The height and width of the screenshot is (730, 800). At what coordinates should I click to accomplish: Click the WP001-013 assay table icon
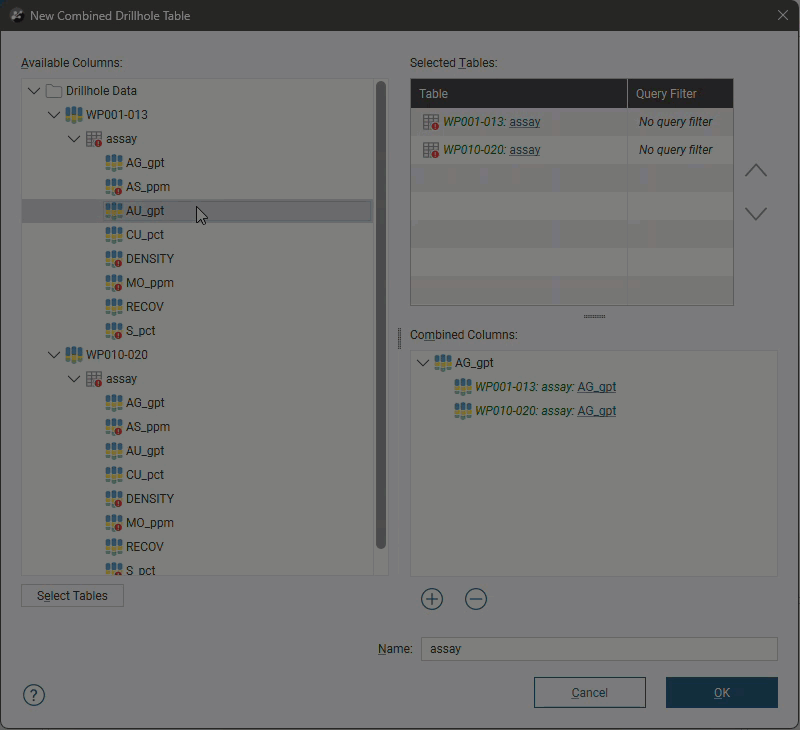[x=94, y=139]
